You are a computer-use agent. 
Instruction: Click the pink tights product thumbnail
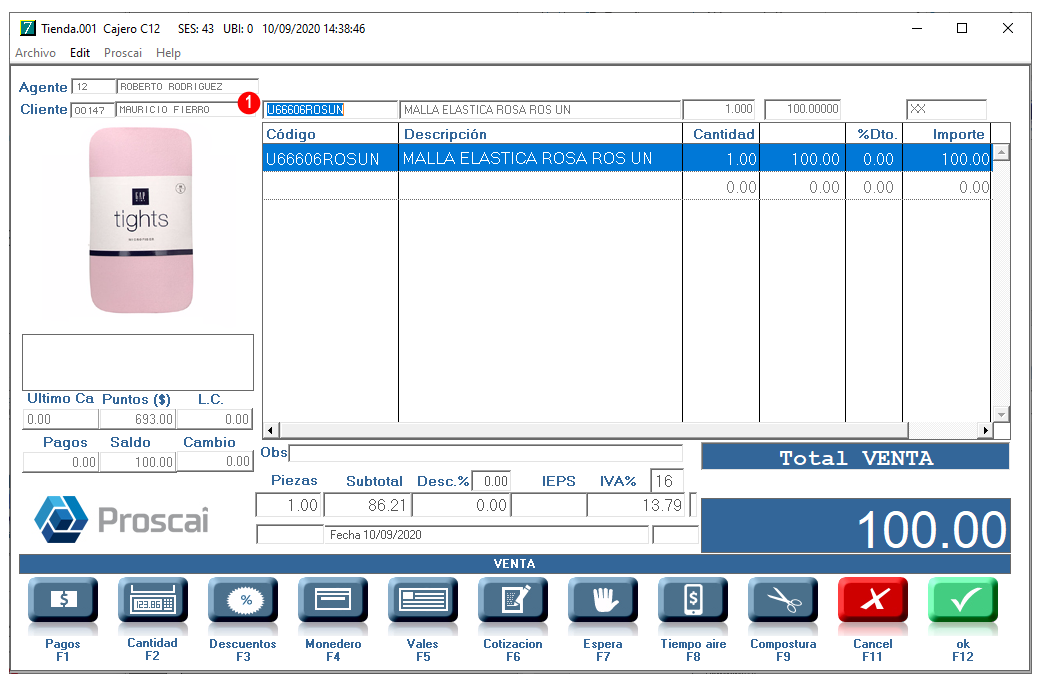click(140, 220)
